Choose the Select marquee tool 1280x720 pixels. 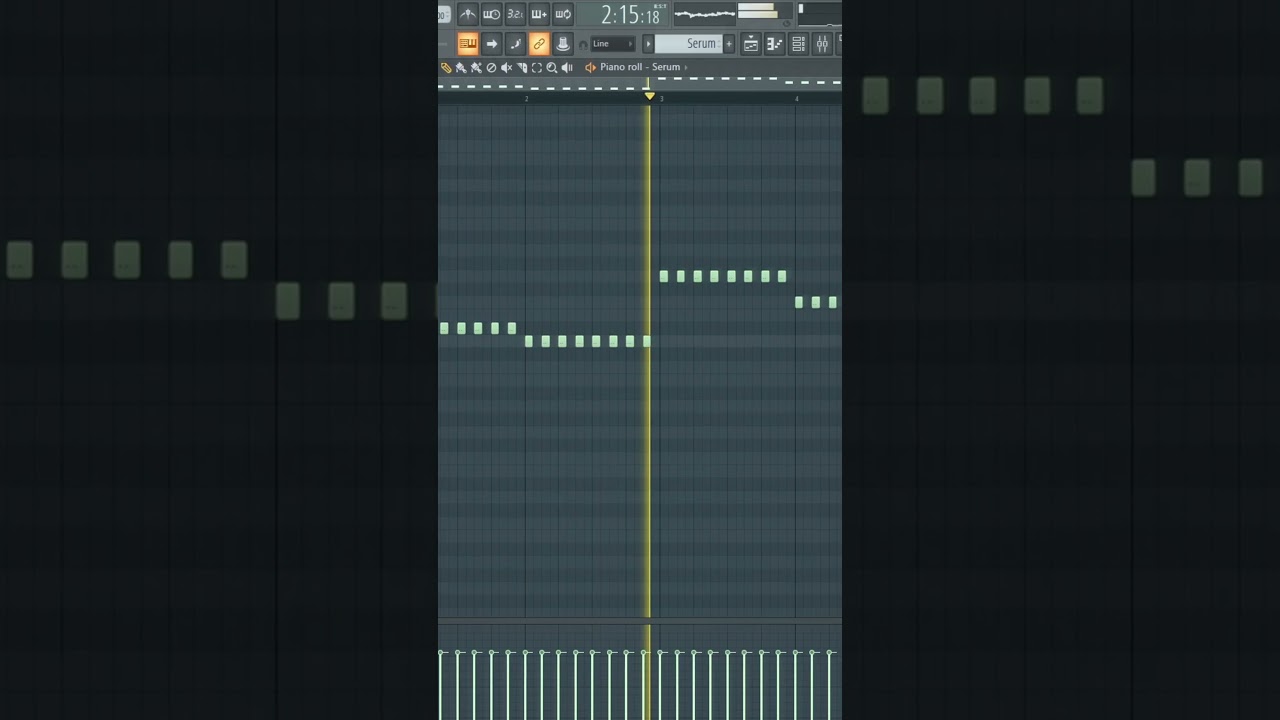point(537,67)
